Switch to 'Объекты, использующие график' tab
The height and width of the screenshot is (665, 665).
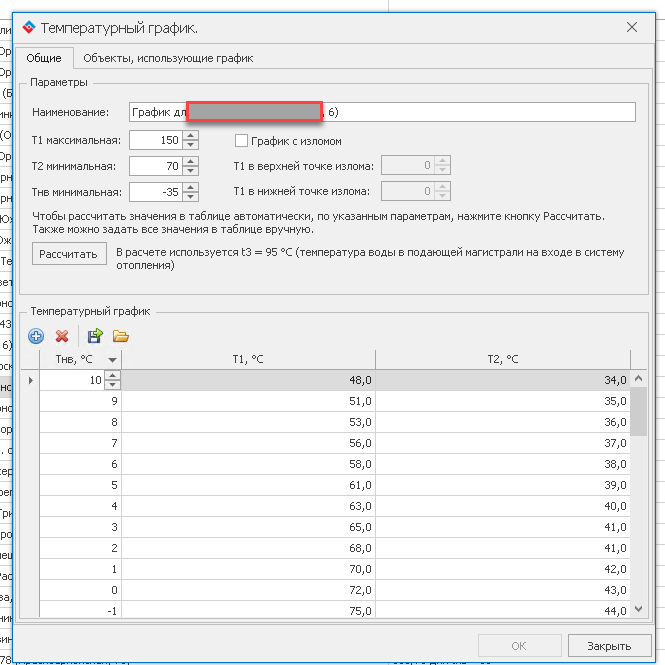point(168,58)
